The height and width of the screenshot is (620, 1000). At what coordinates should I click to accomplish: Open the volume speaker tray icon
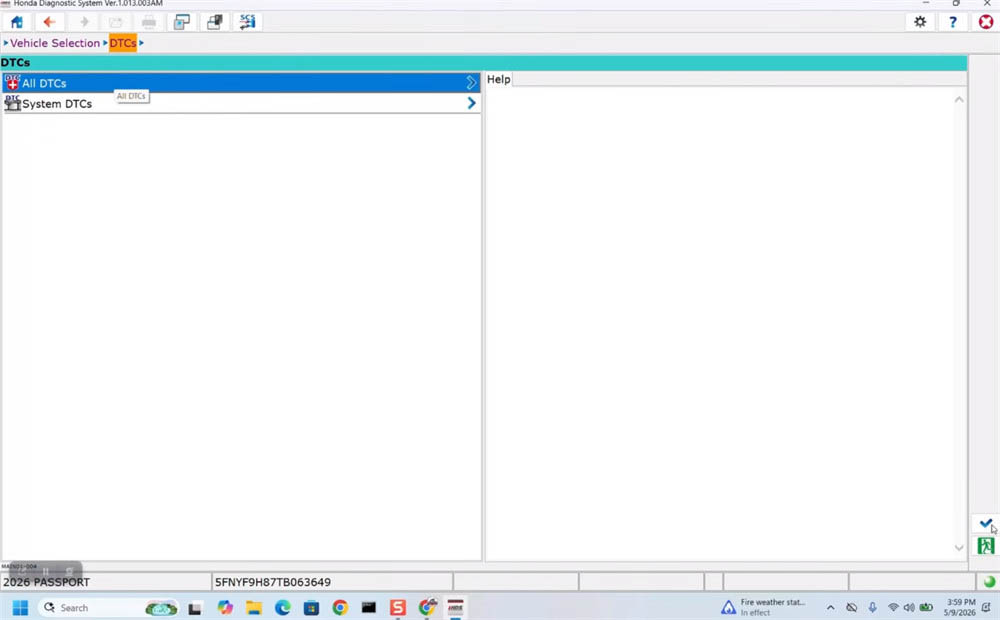(x=909, y=608)
